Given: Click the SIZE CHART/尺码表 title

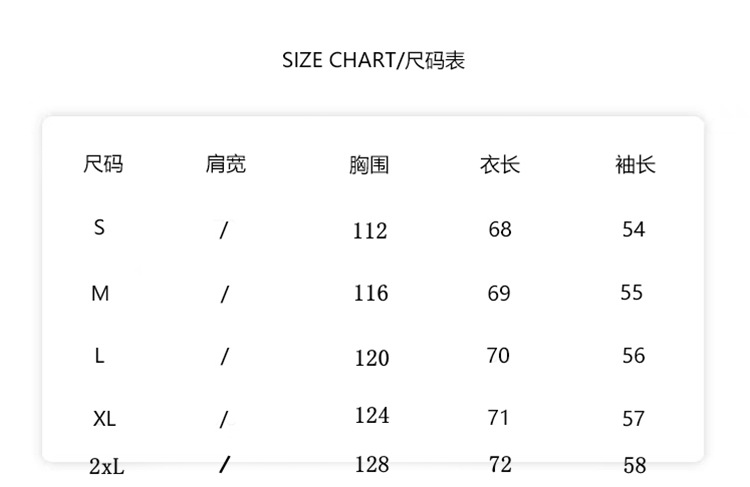Looking at the screenshot, I should 374,61.
